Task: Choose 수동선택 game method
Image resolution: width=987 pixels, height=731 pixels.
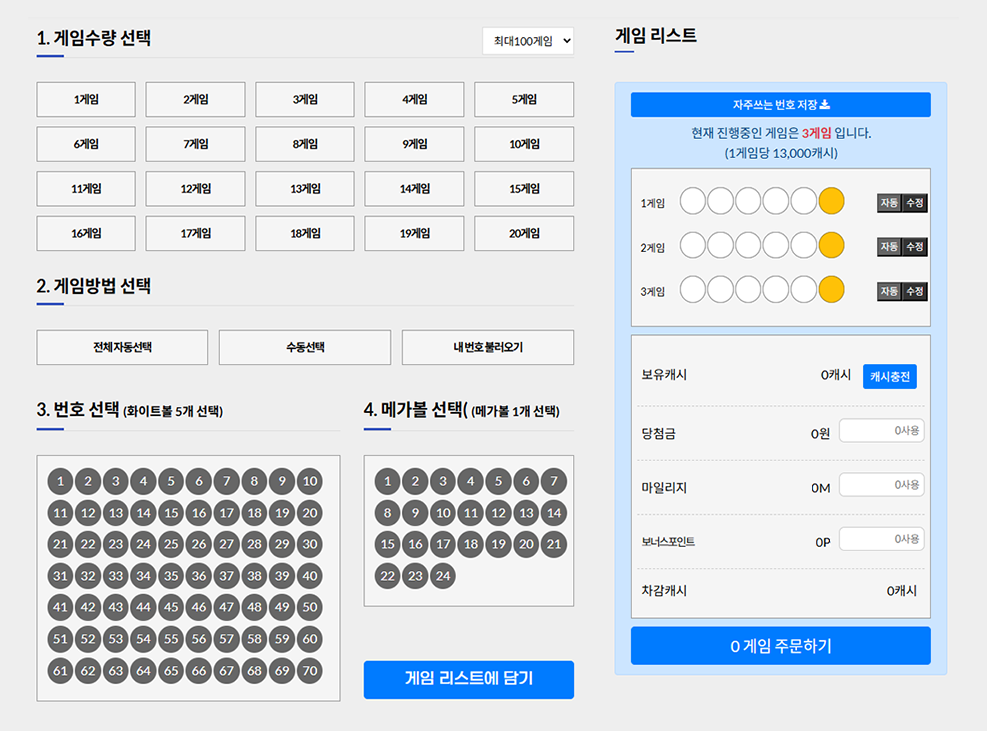Action: click(x=305, y=348)
